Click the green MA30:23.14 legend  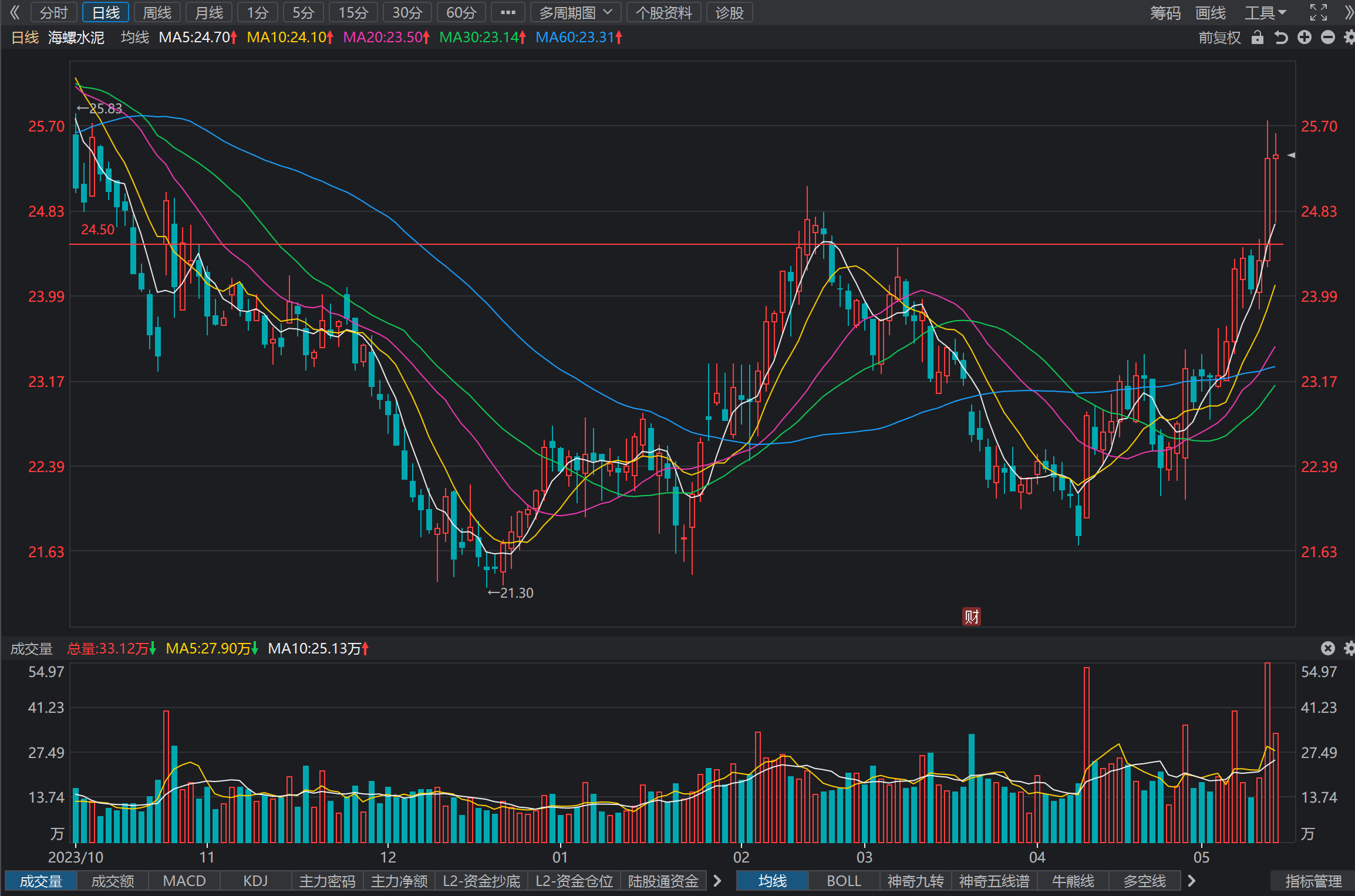[483, 38]
